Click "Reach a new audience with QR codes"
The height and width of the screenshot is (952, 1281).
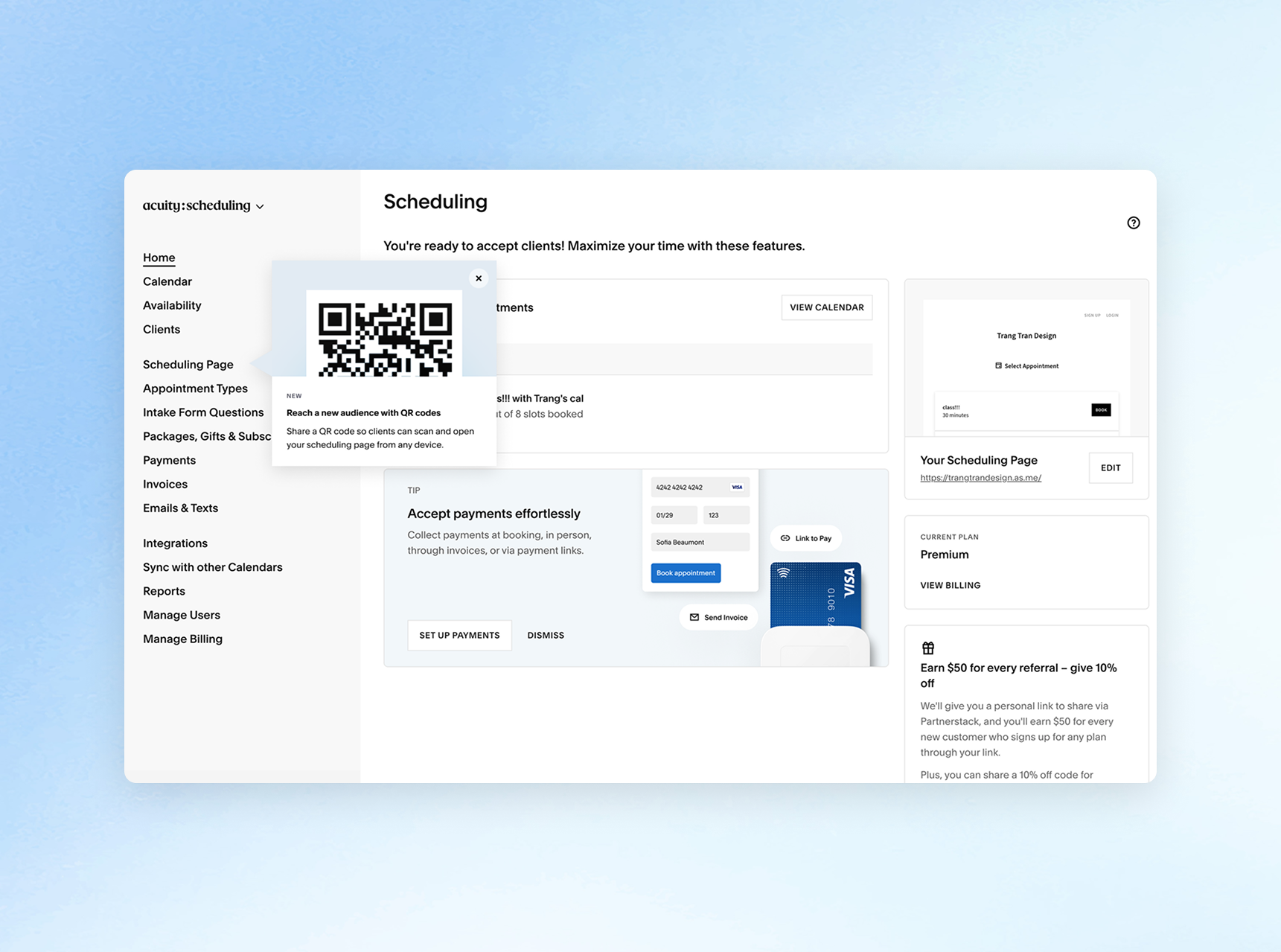coord(363,412)
